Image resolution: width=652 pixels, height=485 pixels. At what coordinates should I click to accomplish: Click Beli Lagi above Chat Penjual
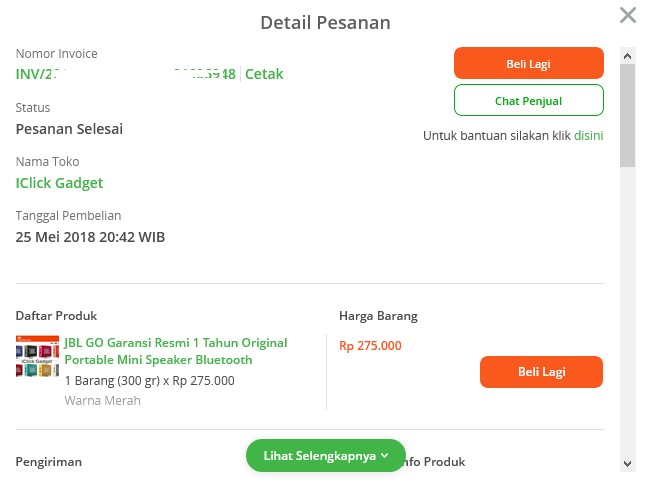coord(529,63)
